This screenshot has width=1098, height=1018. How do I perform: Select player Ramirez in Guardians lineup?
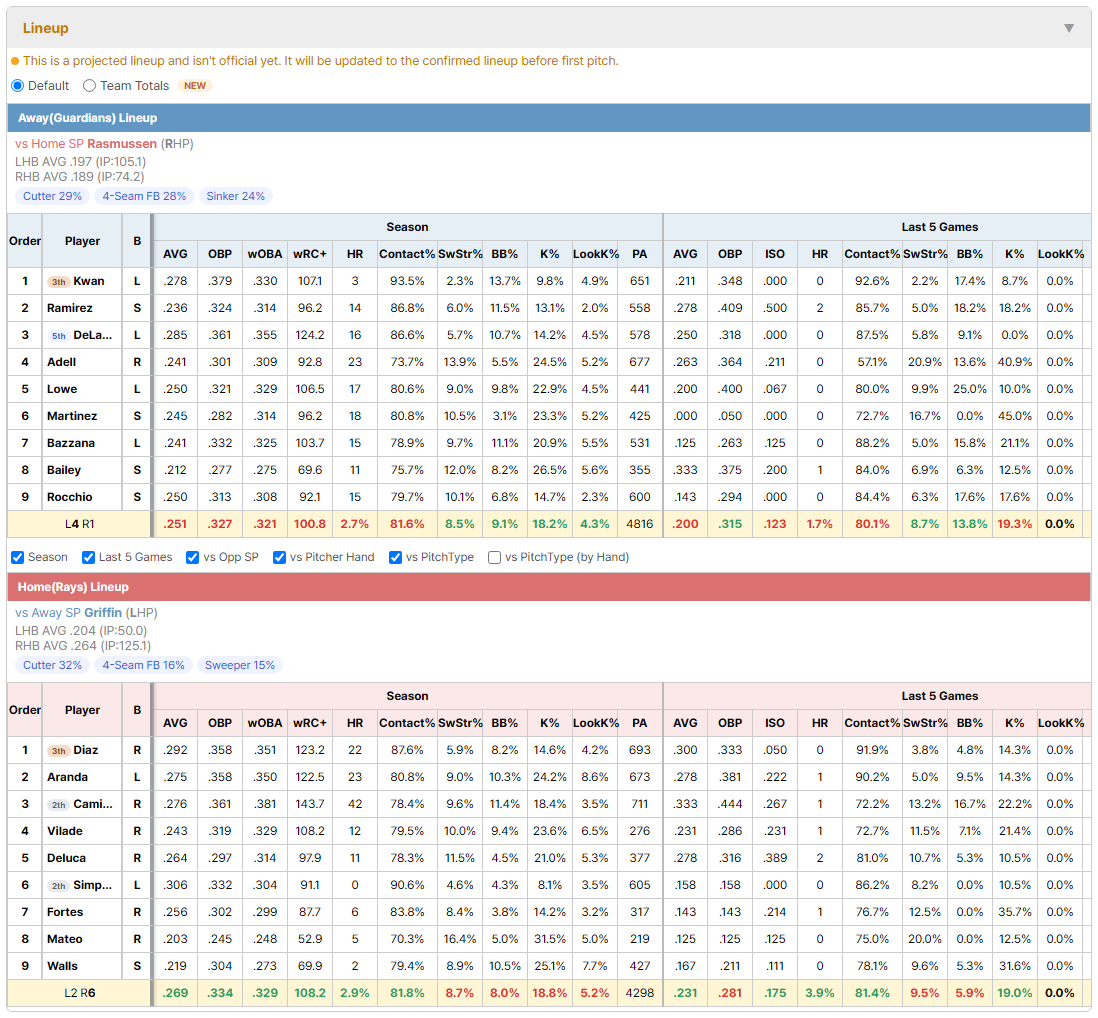click(x=69, y=308)
